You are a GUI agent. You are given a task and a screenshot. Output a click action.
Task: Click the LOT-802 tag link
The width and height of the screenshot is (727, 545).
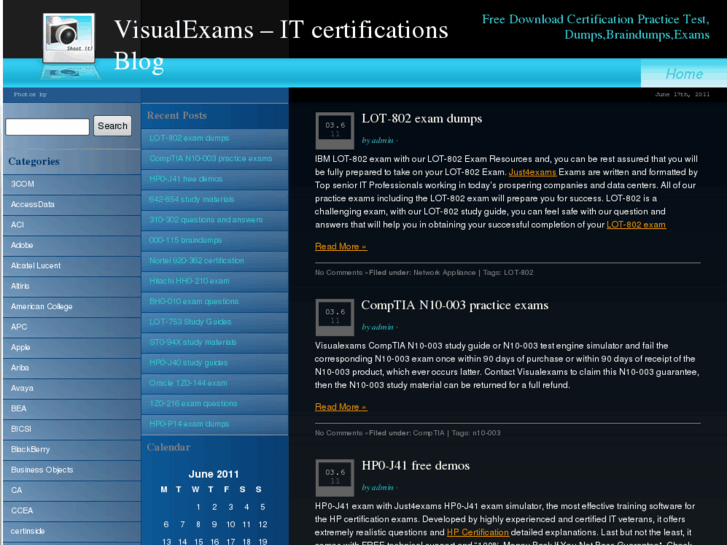pos(518,272)
